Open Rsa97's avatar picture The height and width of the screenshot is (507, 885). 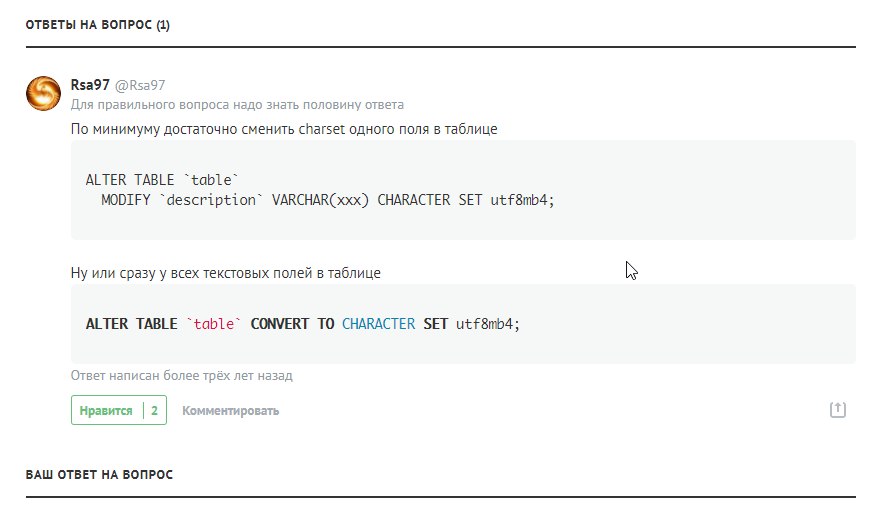[x=43, y=93]
